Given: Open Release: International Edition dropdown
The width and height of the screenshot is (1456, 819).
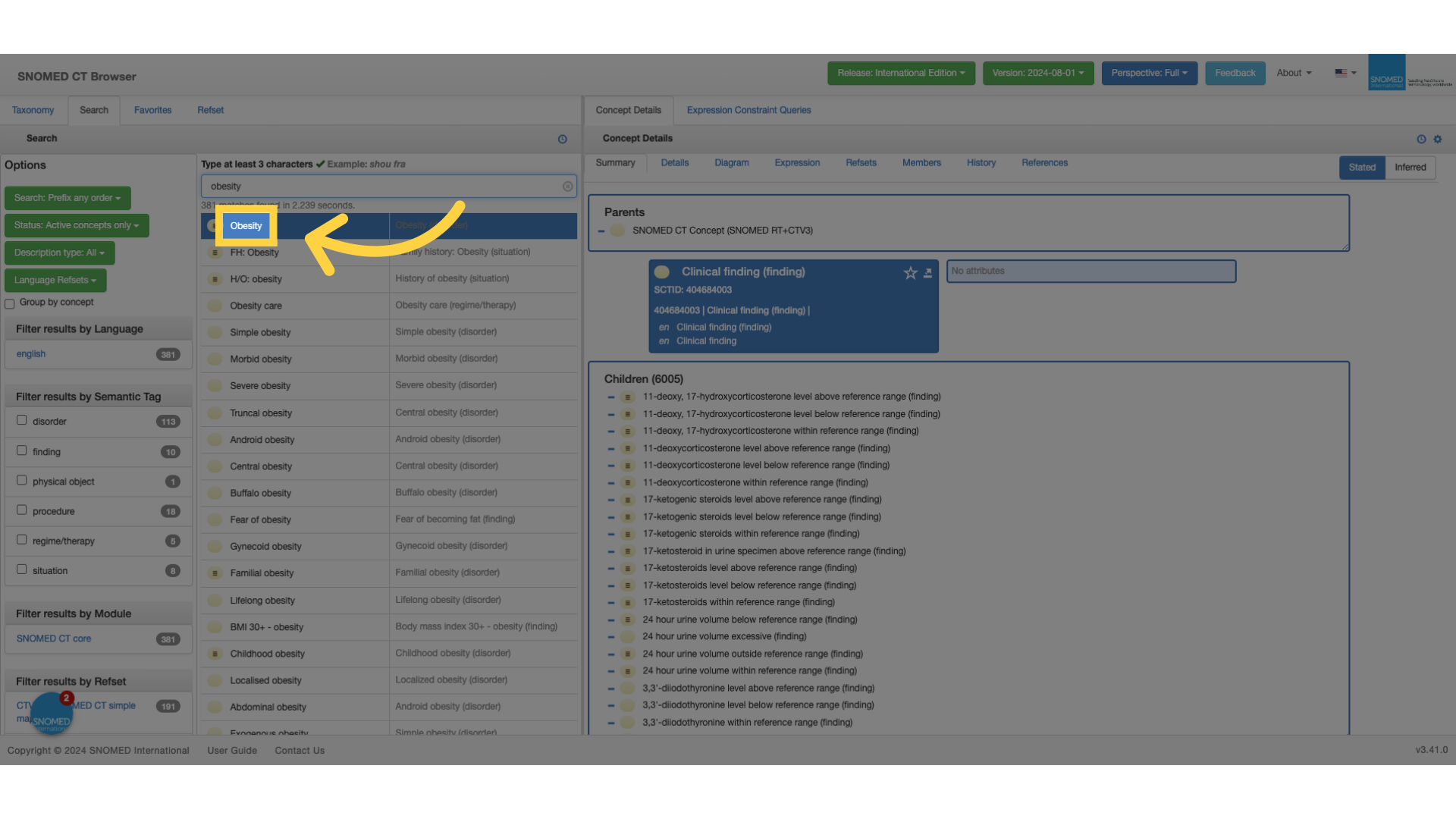Looking at the screenshot, I should 901,74.
